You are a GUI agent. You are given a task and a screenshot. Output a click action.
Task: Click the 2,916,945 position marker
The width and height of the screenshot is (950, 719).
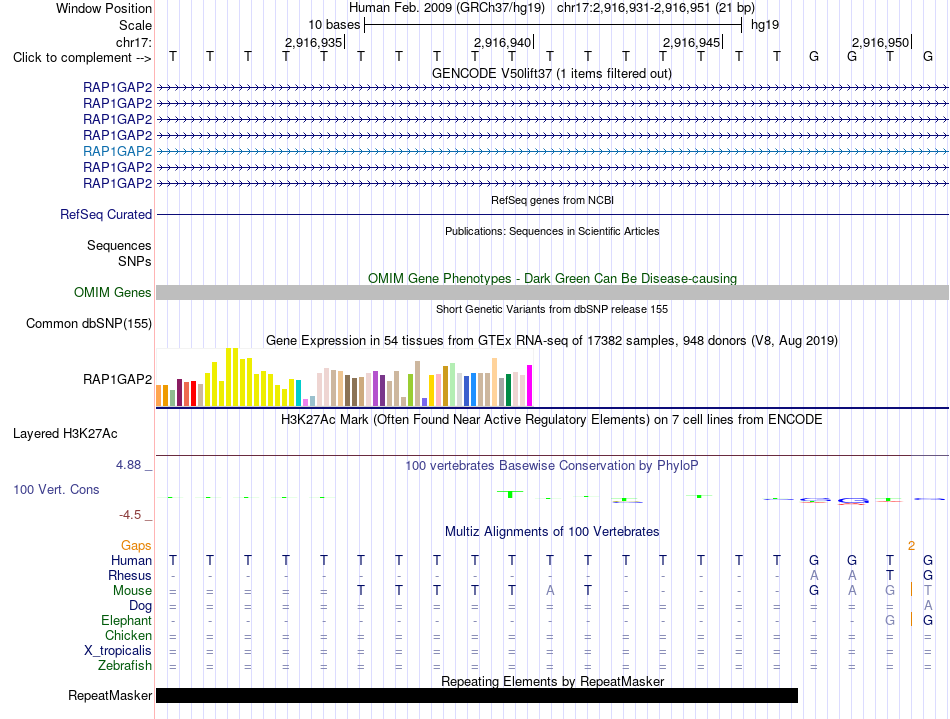pos(692,42)
